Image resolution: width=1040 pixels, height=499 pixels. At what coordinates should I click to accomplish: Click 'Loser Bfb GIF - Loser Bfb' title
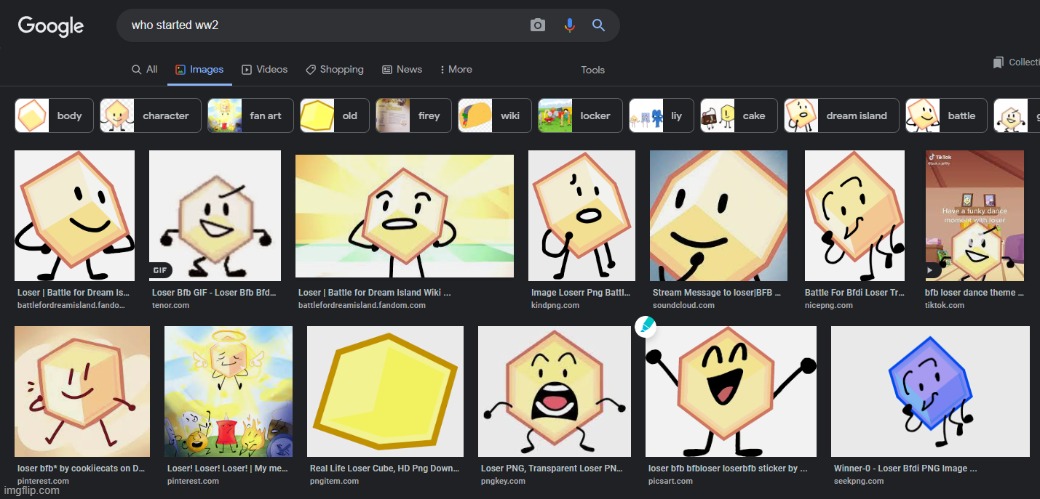(214, 293)
